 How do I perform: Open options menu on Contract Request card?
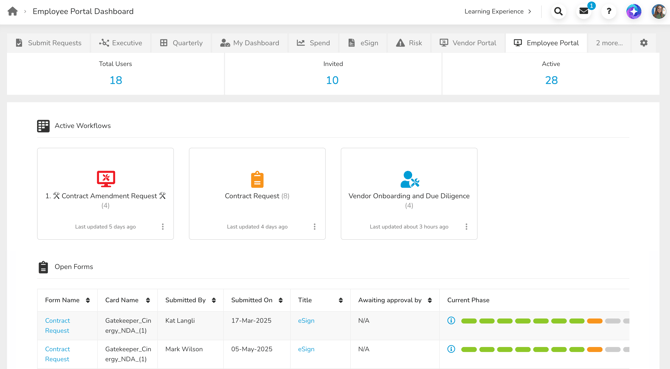click(314, 227)
